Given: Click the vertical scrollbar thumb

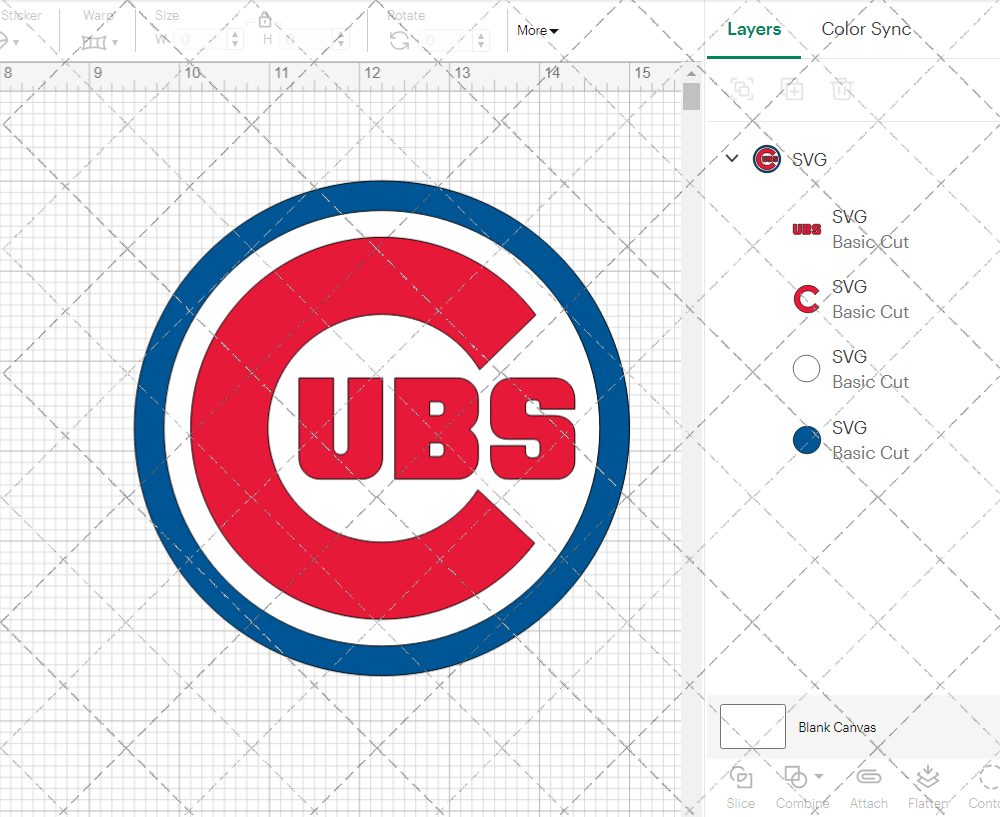Looking at the screenshot, I should (691, 96).
